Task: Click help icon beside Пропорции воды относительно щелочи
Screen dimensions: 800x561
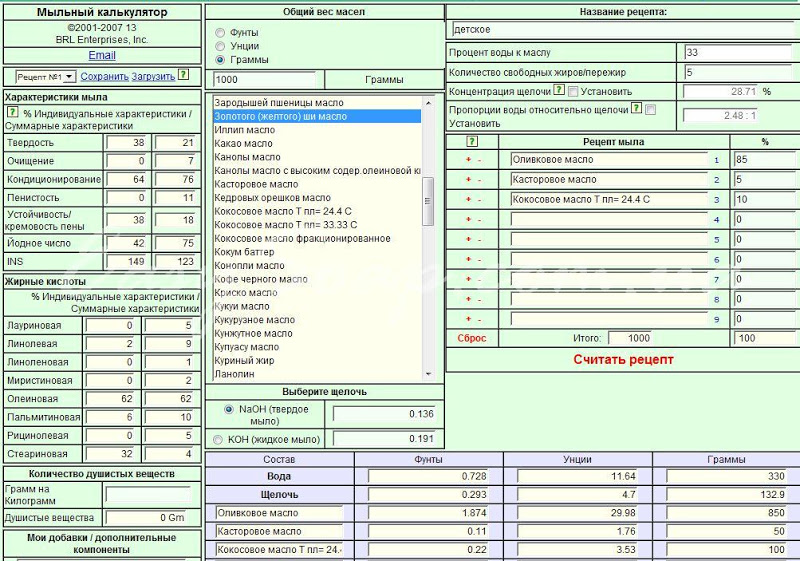Action: click(x=636, y=108)
